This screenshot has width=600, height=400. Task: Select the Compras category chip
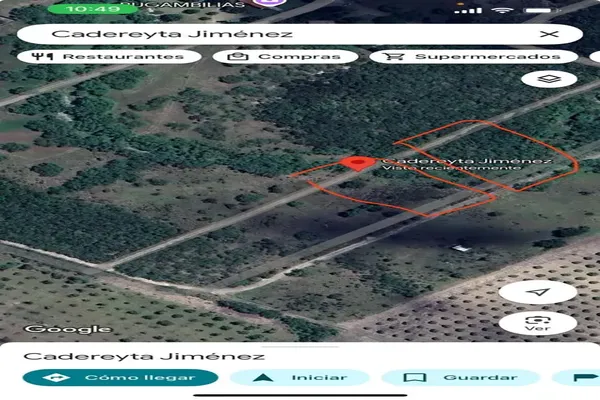pos(285,57)
